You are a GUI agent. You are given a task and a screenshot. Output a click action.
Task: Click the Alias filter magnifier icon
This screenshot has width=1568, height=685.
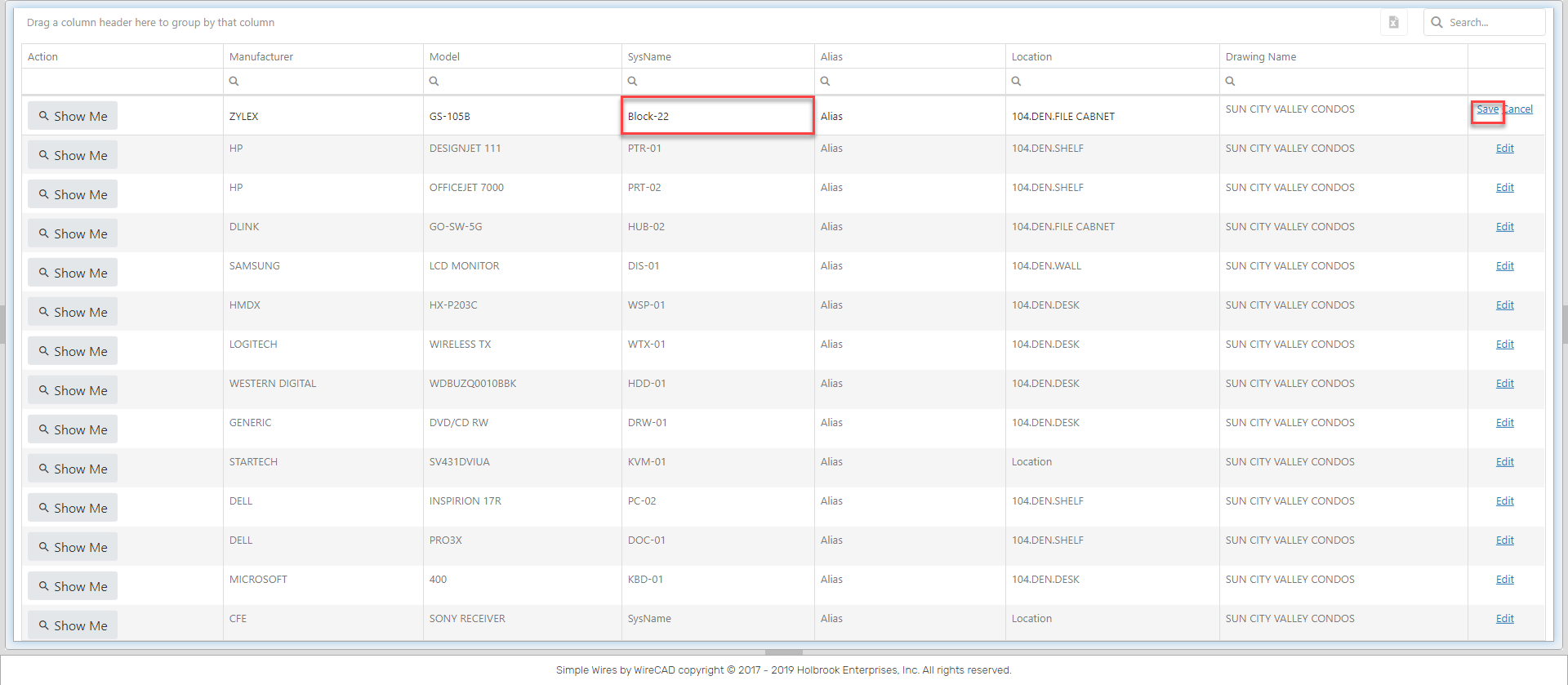(x=825, y=81)
